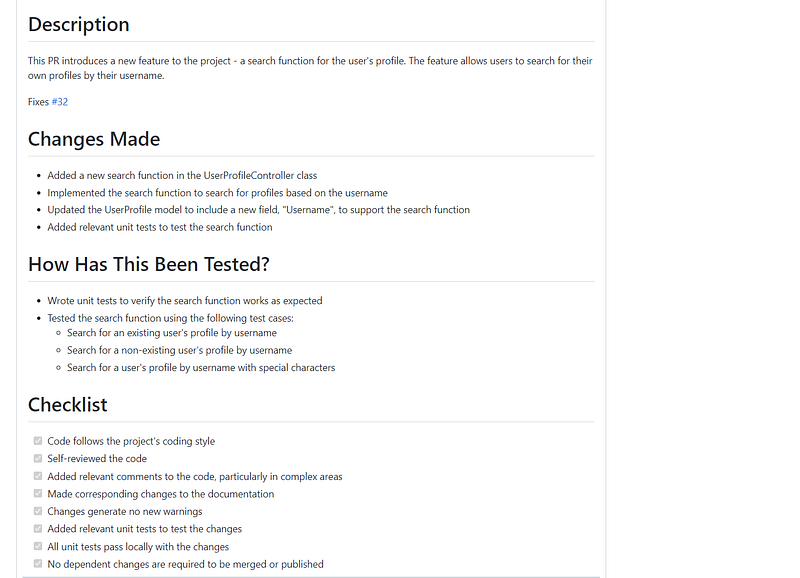The width and height of the screenshot is (800, 578).
Task: Click the 'special characters' test case item
Action: pos(201,368)
